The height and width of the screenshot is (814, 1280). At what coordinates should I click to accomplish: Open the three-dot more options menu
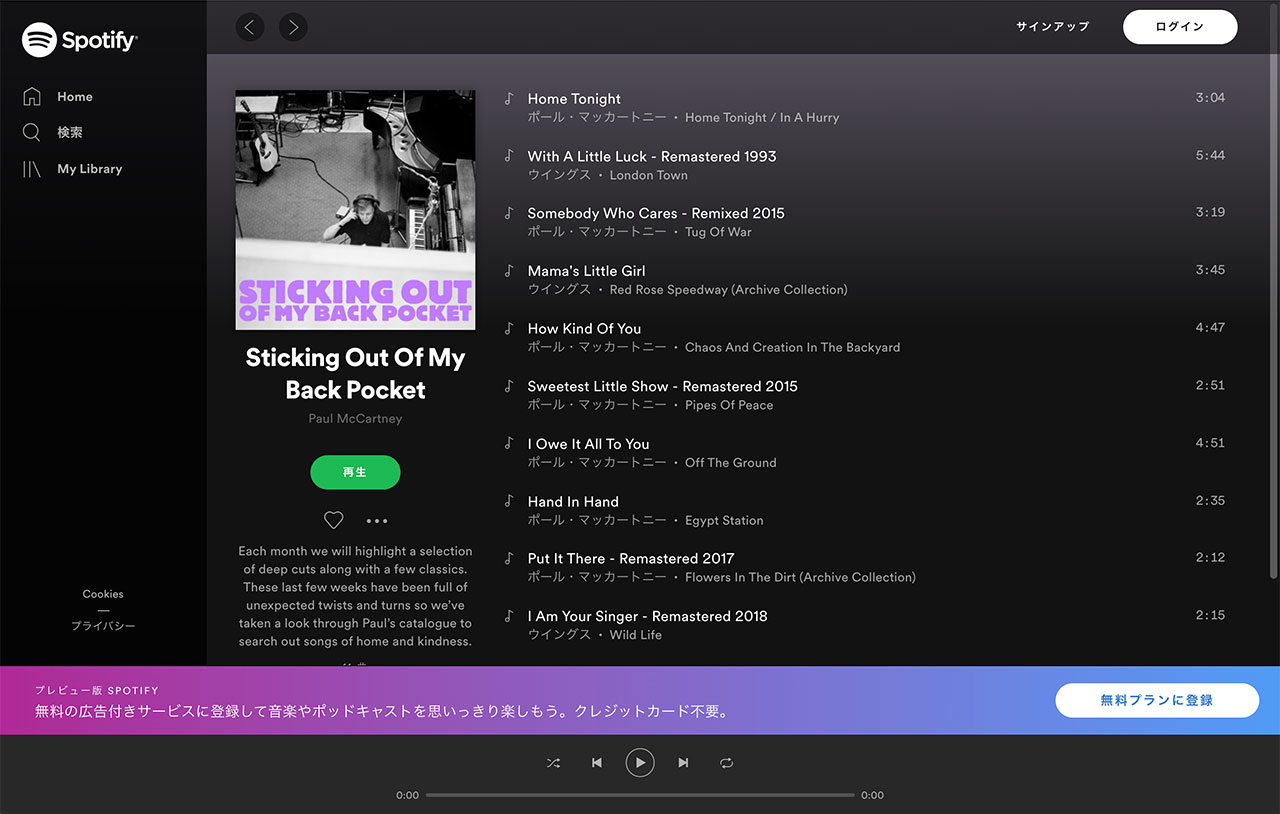[377, 521]
